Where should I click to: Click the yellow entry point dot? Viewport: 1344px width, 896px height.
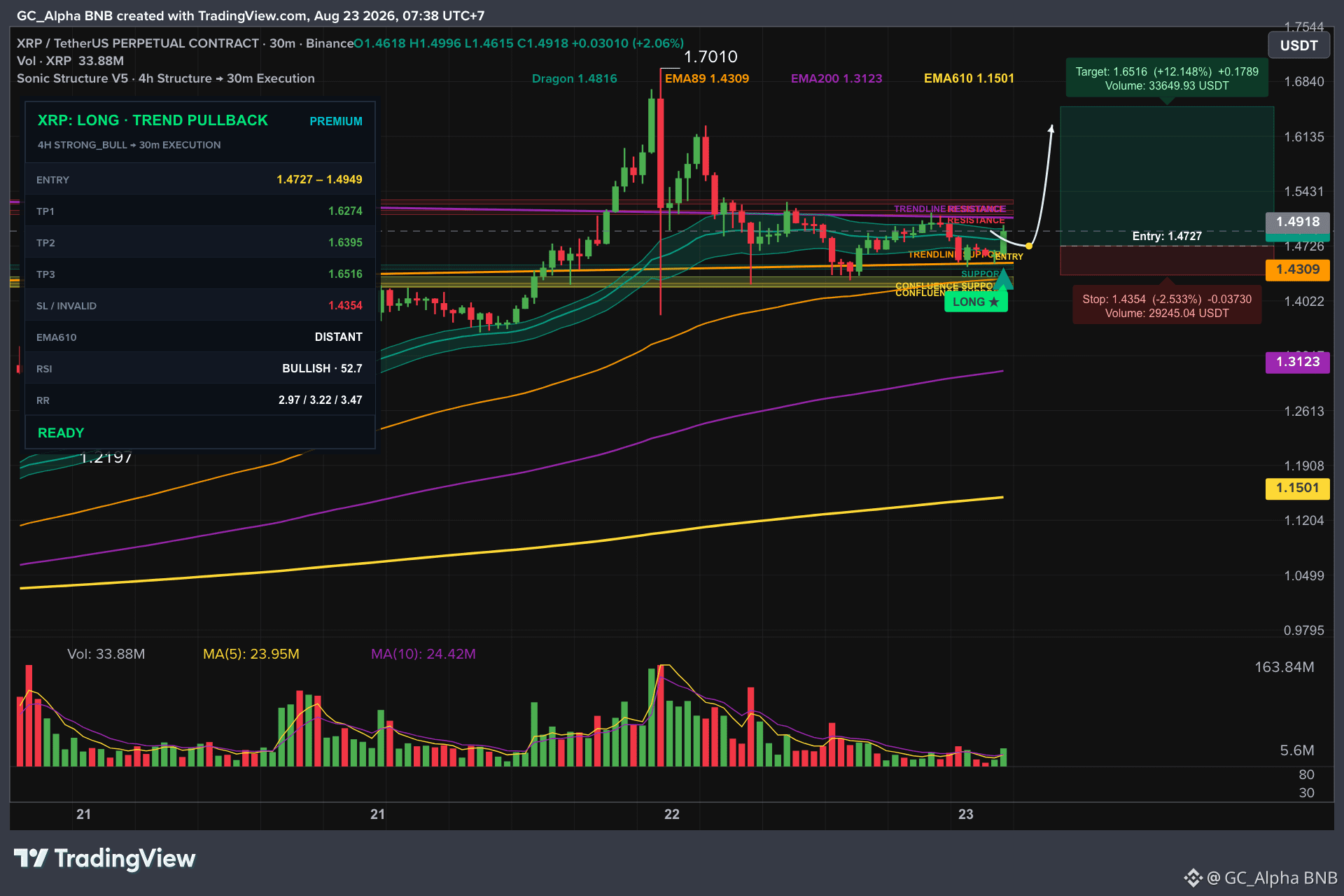tap(1028, 246)
